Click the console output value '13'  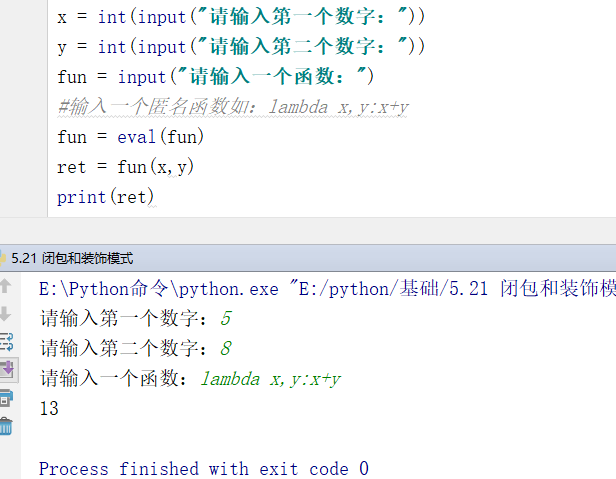[x=49, y=408]
